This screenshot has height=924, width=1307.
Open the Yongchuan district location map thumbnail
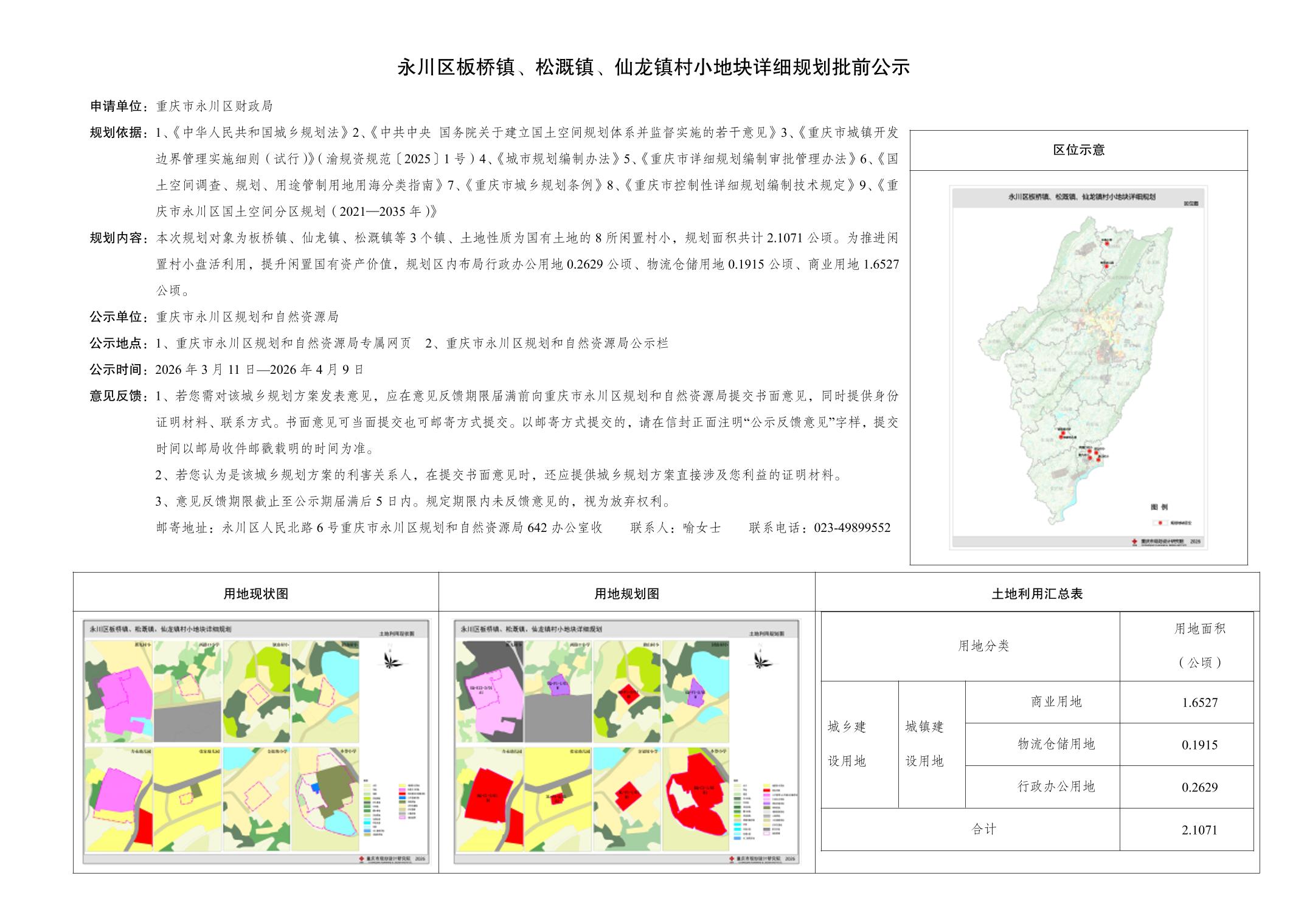click(1078, 367)
